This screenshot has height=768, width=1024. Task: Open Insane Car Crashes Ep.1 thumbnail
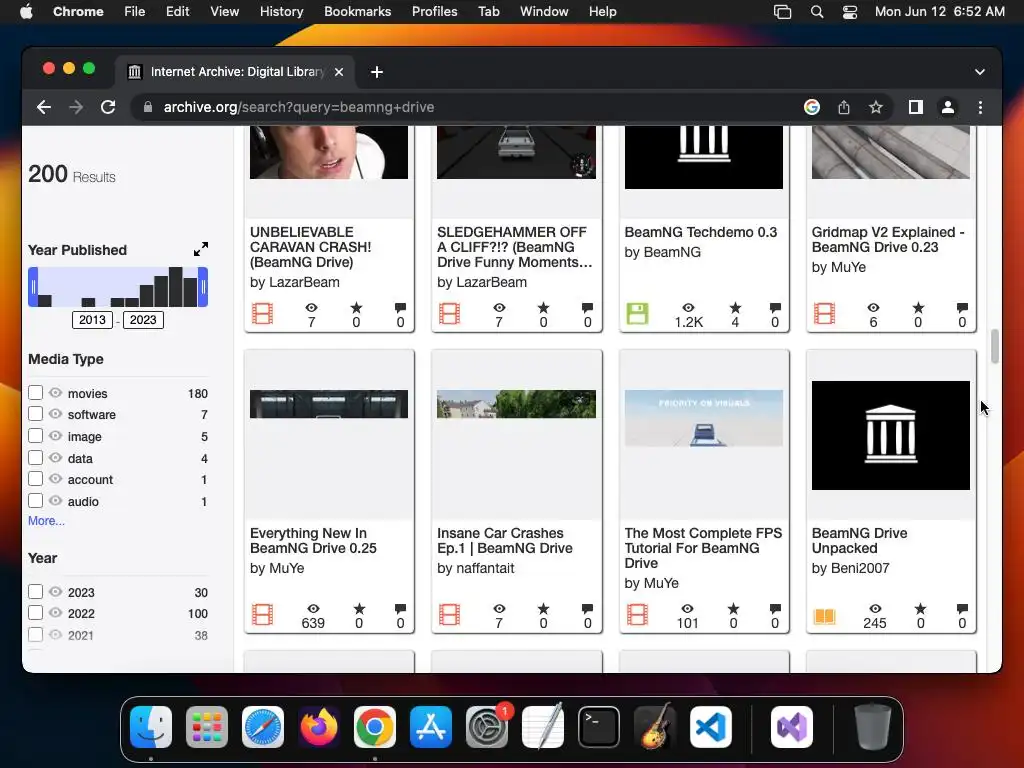click(516, 404)
